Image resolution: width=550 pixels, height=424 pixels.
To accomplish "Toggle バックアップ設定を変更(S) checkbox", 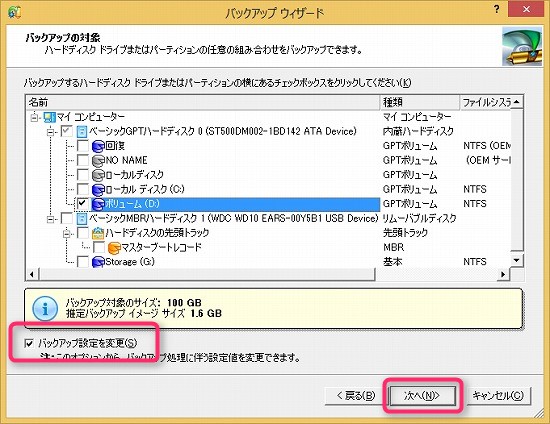I will click(x=29, y=343).
